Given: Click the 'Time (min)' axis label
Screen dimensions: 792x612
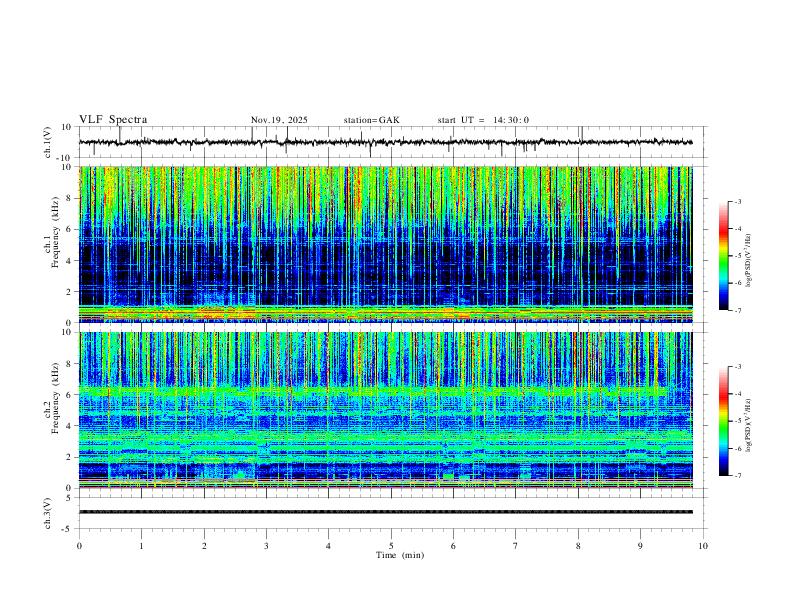Looking at the screenshot, I should [x=400, y=555].
